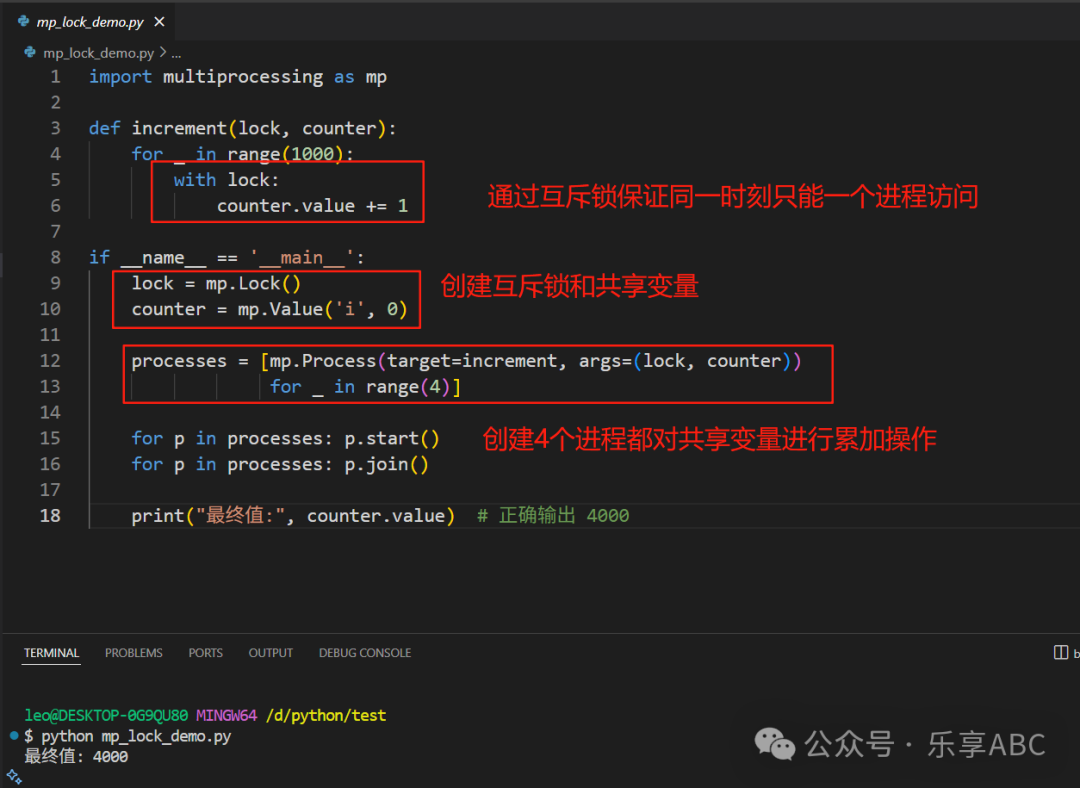Image resolution: width=1080 pixels, height=788 pixels.
Task: Switch to the OUTPUT panel tab
Action: [271, 652]
